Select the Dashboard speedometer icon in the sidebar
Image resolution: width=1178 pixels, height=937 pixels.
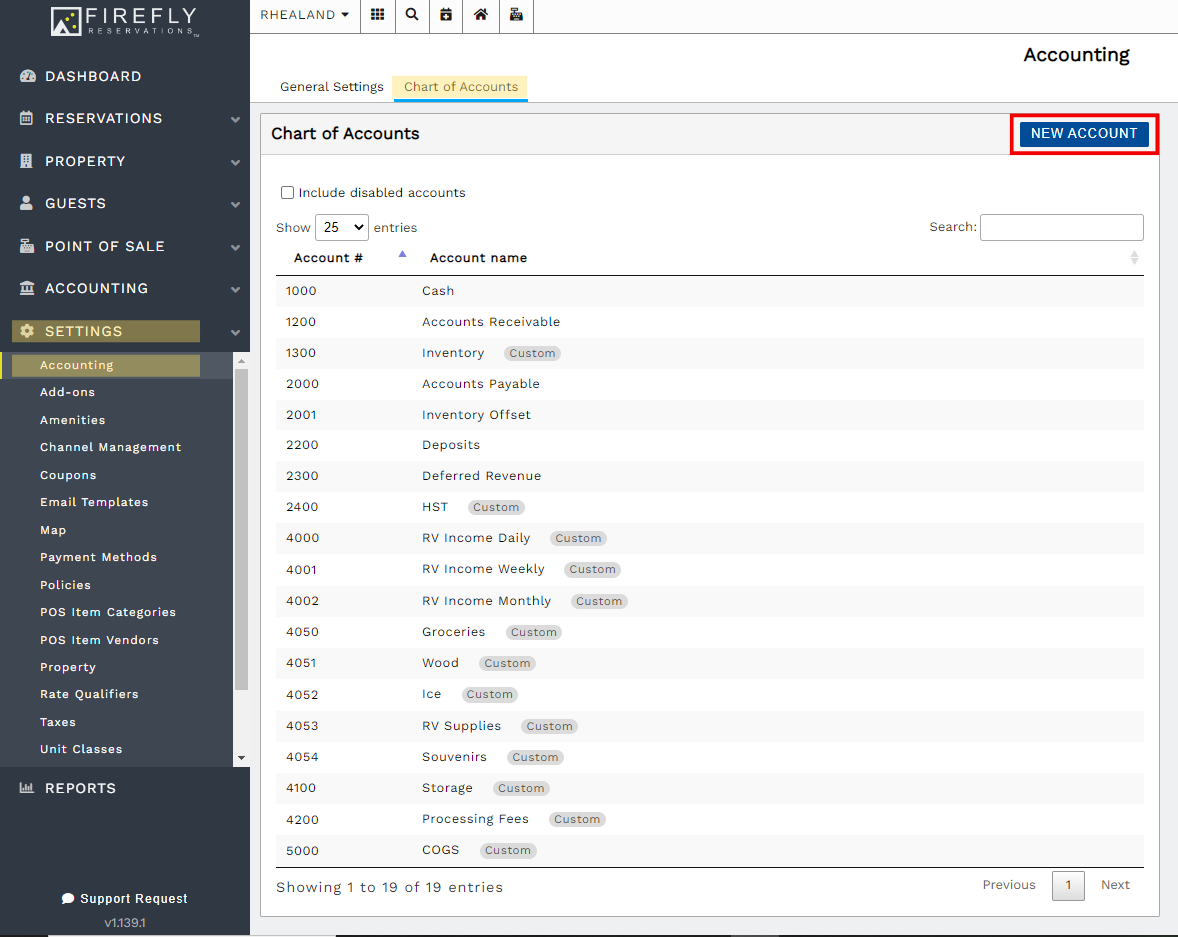[24, 76]
